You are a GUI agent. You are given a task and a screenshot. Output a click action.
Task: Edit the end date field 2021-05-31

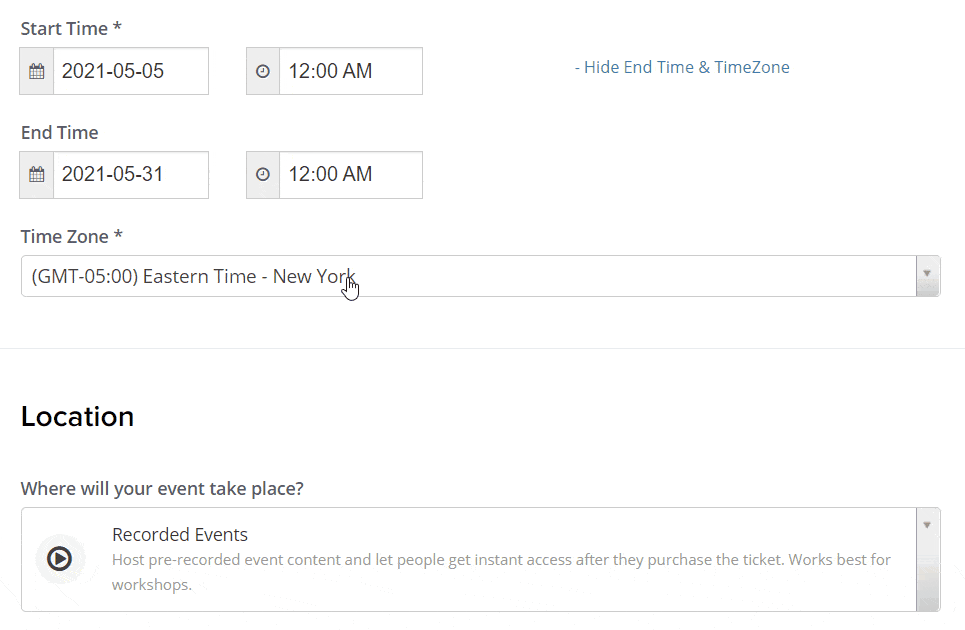(x=130, y=175)
